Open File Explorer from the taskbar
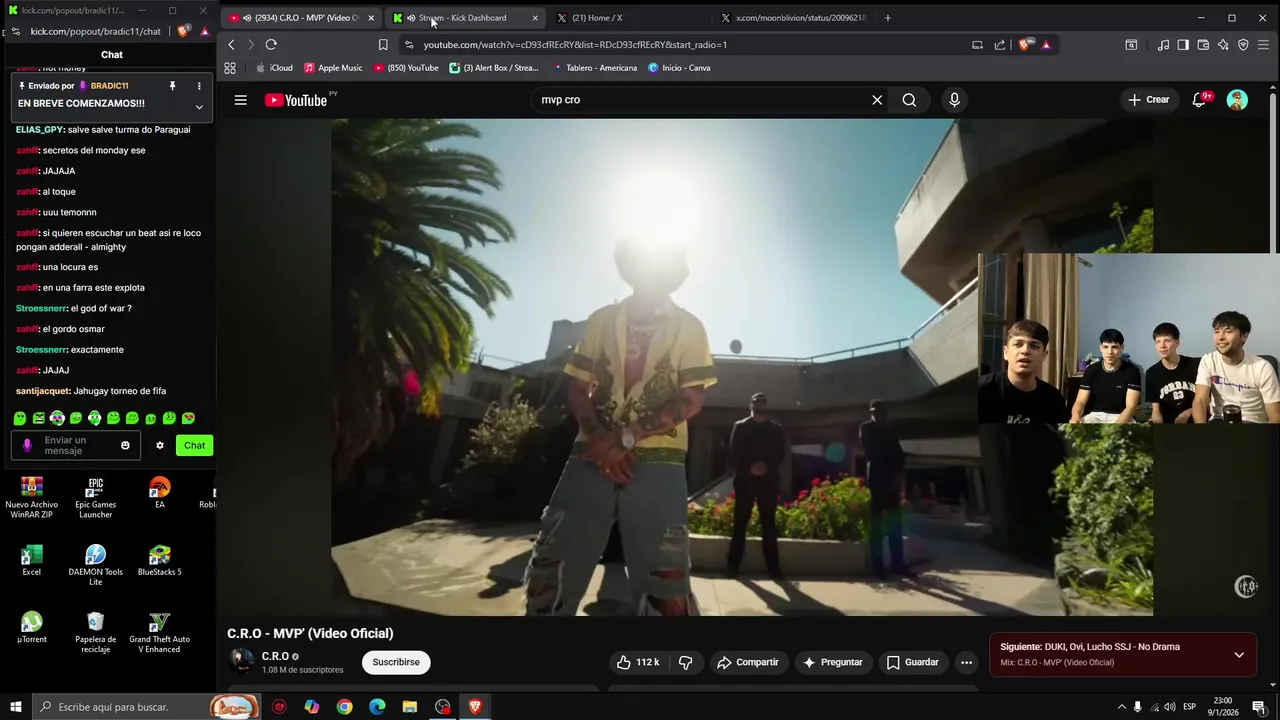The image size is (1280, 720). pos(410,707)
